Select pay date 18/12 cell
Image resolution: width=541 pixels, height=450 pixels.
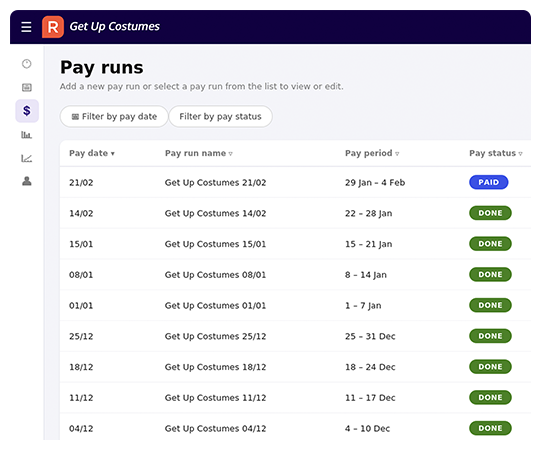(81, 367)
